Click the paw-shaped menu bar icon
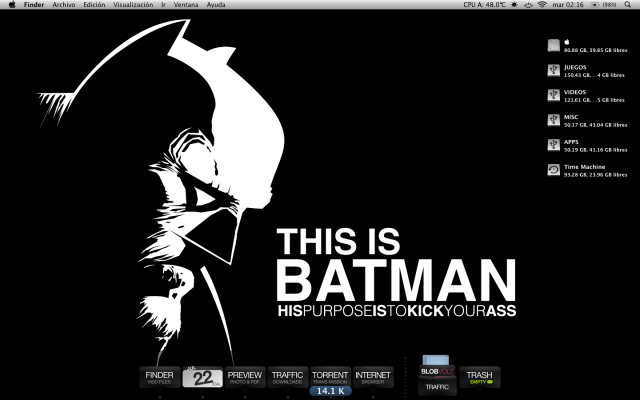The image size is (640, 400). tap(528, 4)
